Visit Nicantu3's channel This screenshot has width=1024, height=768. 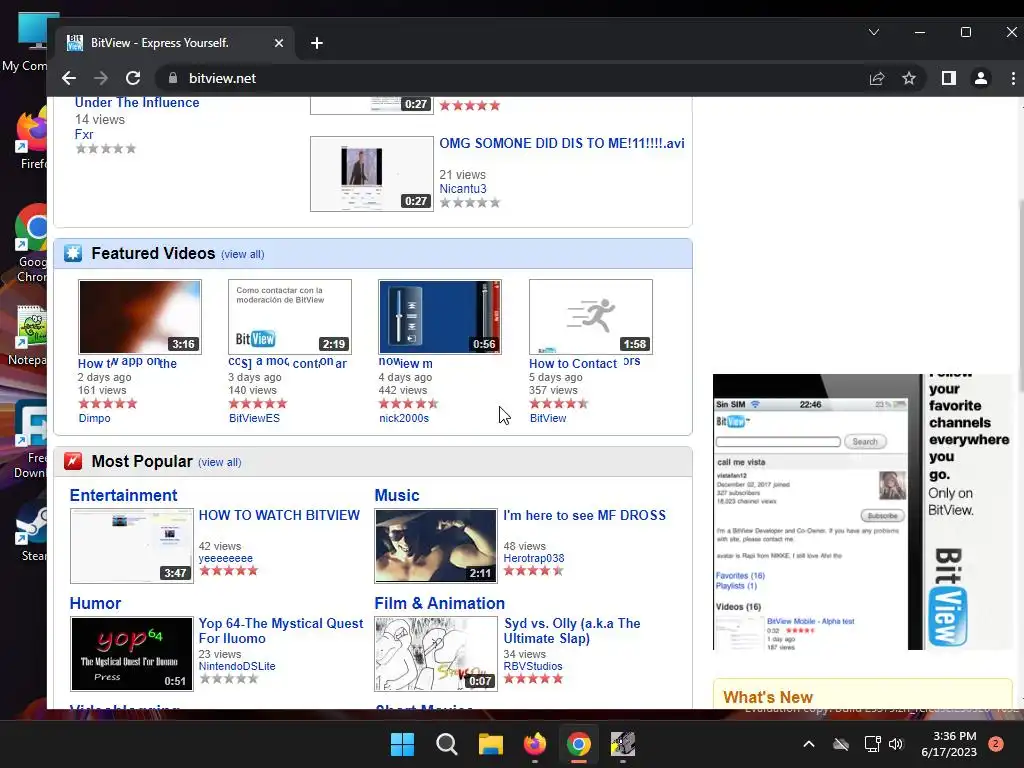tap(463, 189)
